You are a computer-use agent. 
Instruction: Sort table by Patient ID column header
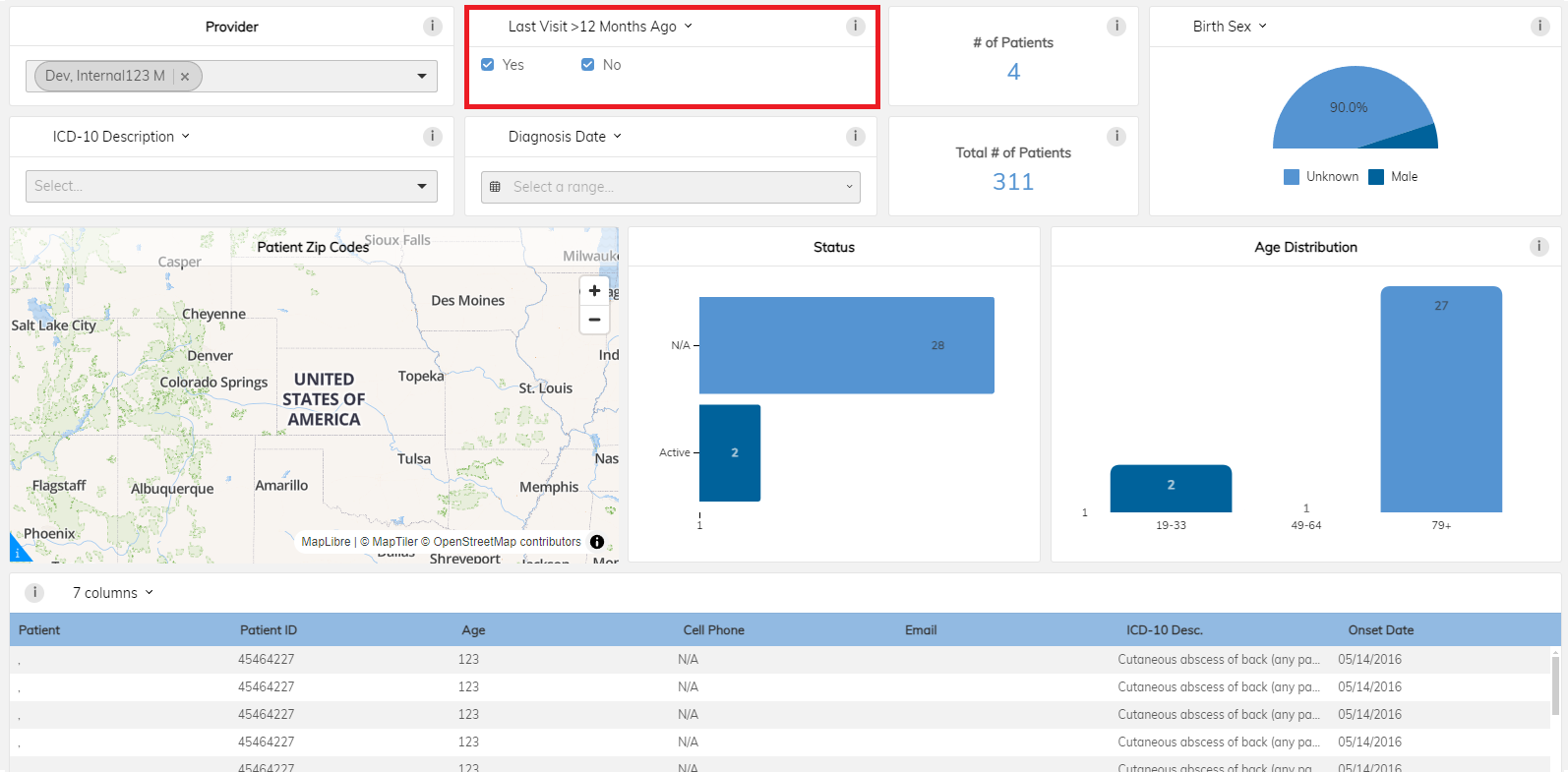[x=269, y=630]
